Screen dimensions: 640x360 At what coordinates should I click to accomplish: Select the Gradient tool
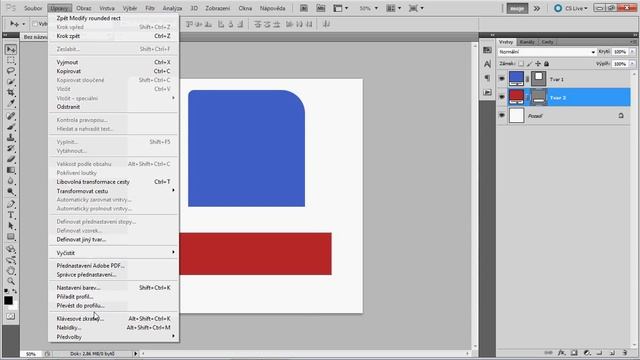click(x=11, y=170)
